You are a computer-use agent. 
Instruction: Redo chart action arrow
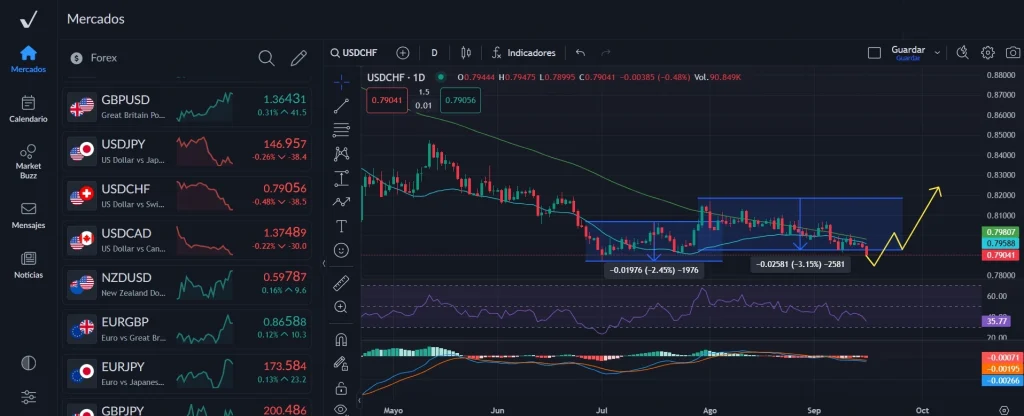pos(605,53)
